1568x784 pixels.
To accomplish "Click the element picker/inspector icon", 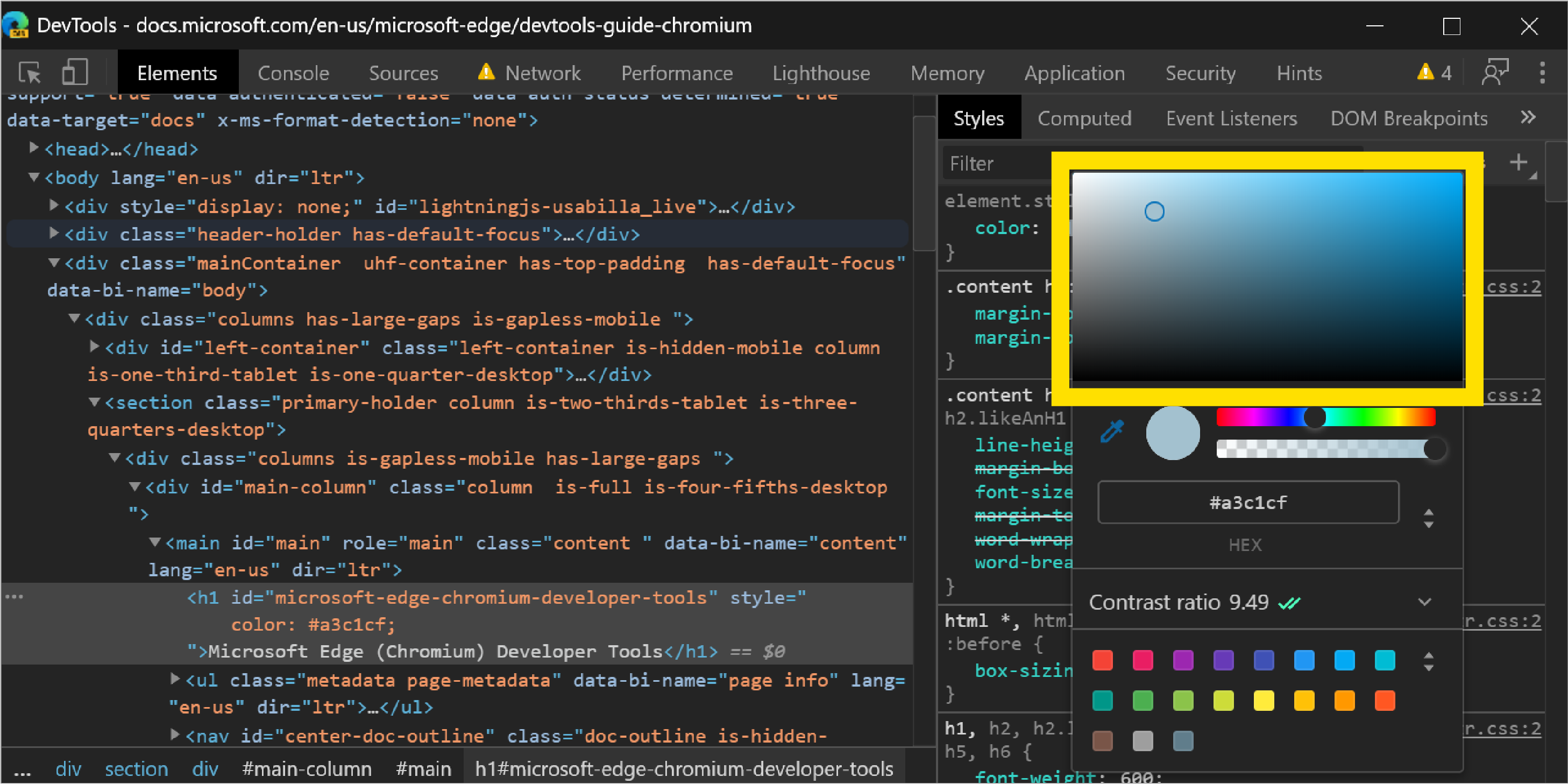I will click(31, 73).
